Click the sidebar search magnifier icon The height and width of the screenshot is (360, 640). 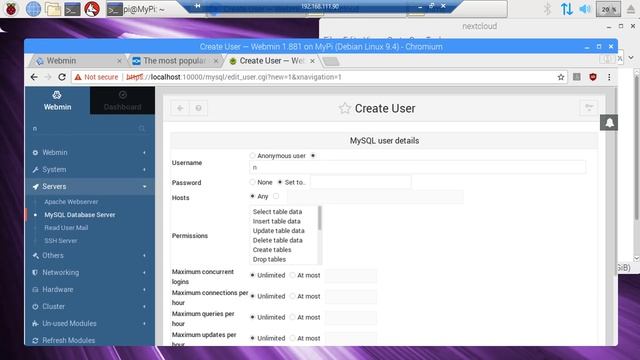pos(142,129)
